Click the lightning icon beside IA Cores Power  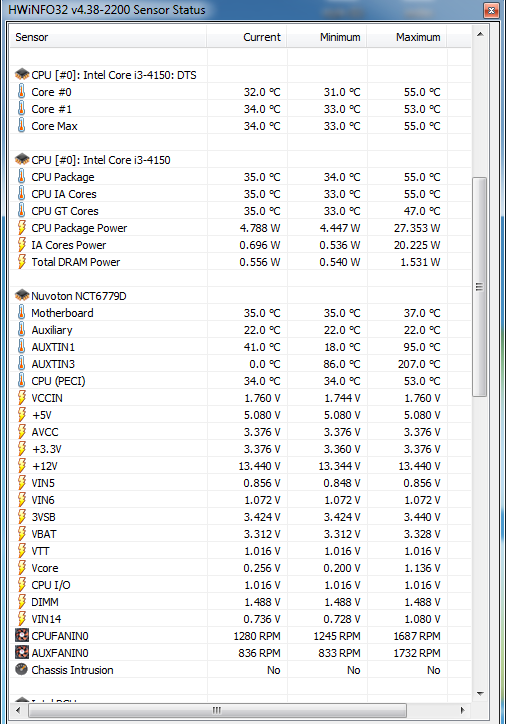[22, 245]
